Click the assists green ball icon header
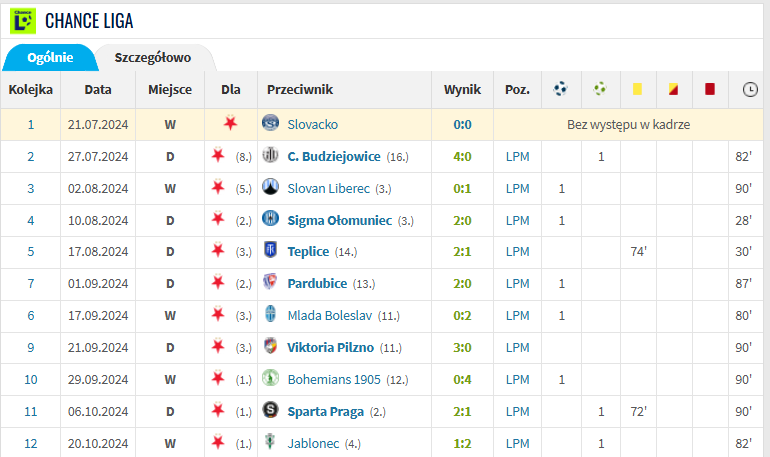Image resolution: width=770 pixels, height=457 pixels. 600,89
